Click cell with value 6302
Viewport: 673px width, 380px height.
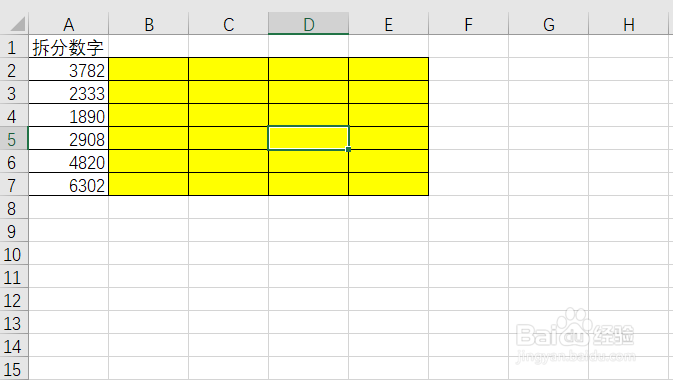click(x=69, y=184)
